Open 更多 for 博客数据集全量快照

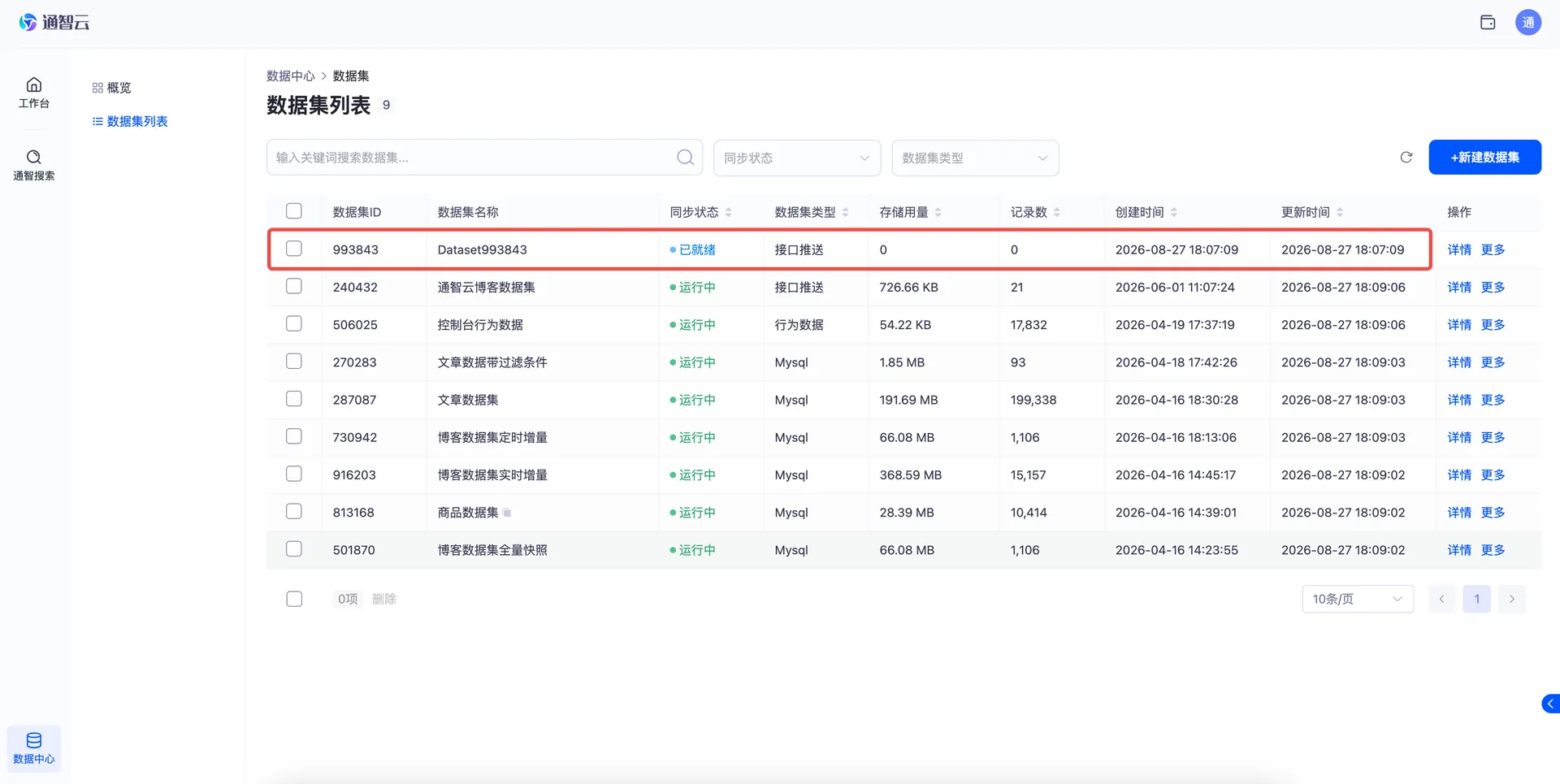(x=1493, y=550)
